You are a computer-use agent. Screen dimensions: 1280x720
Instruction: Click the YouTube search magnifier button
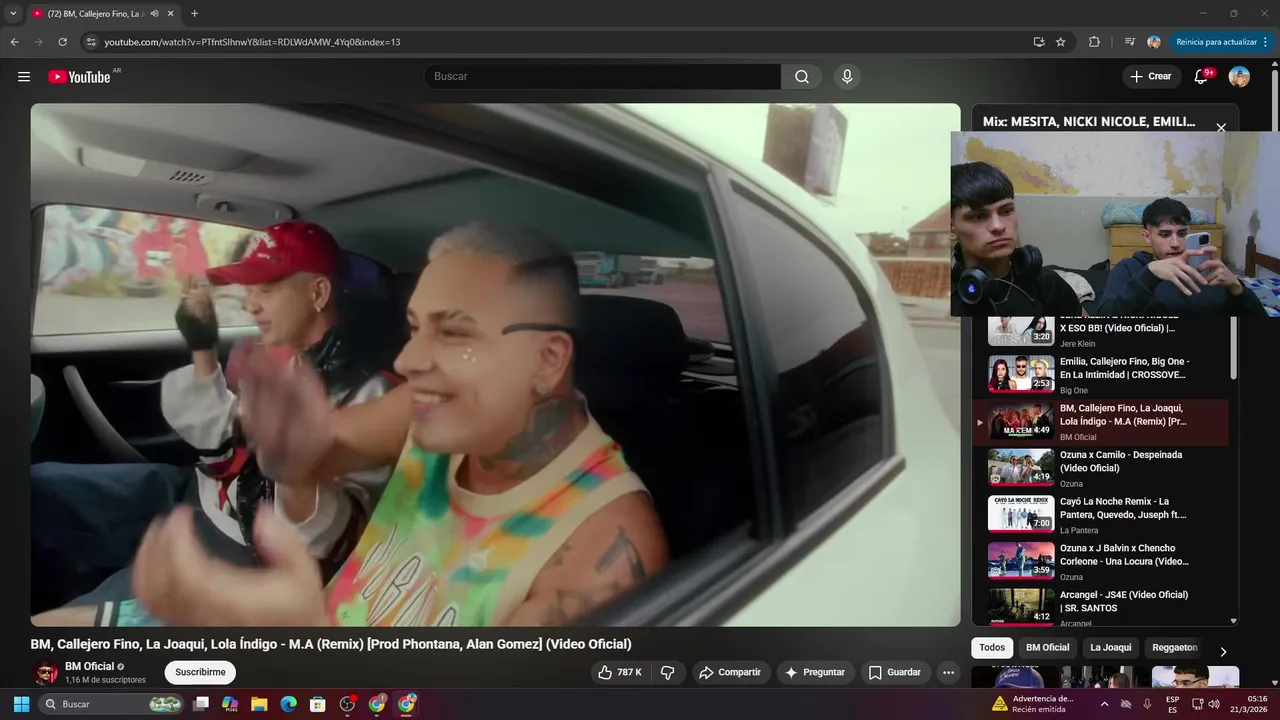pos(802,77)
